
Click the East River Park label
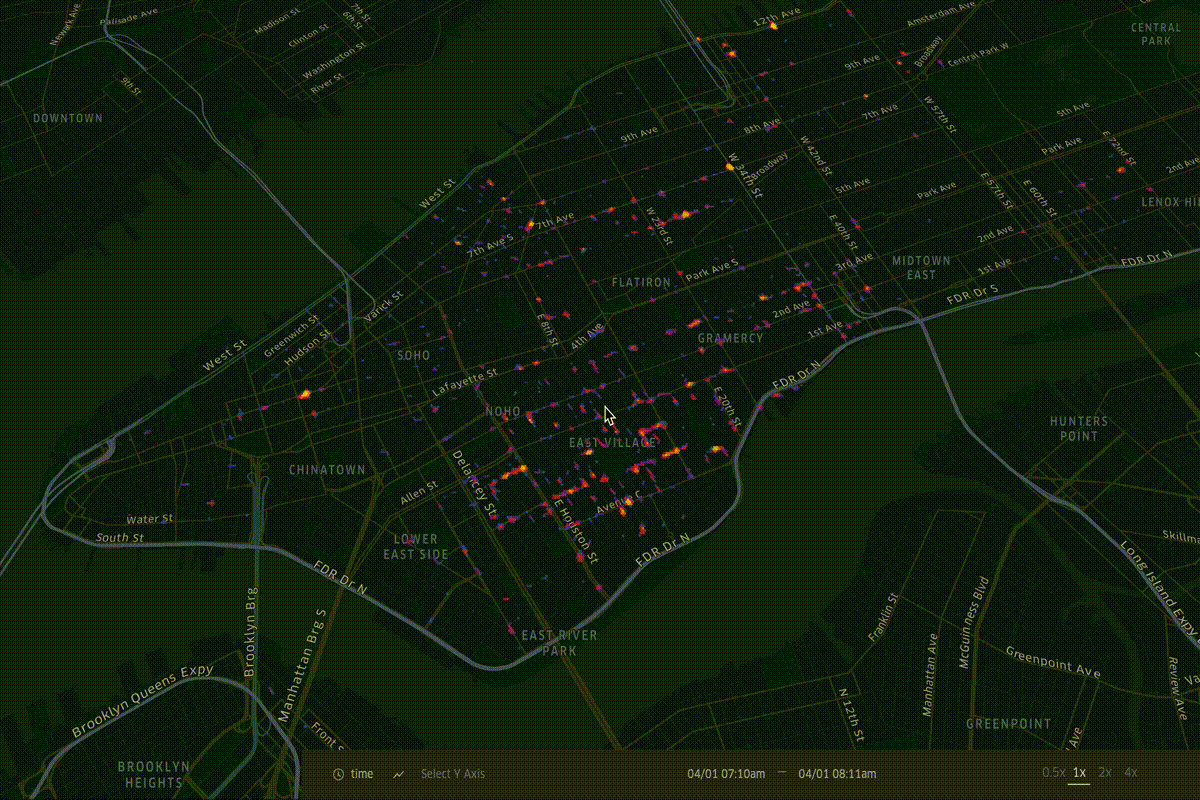(559, 643)
